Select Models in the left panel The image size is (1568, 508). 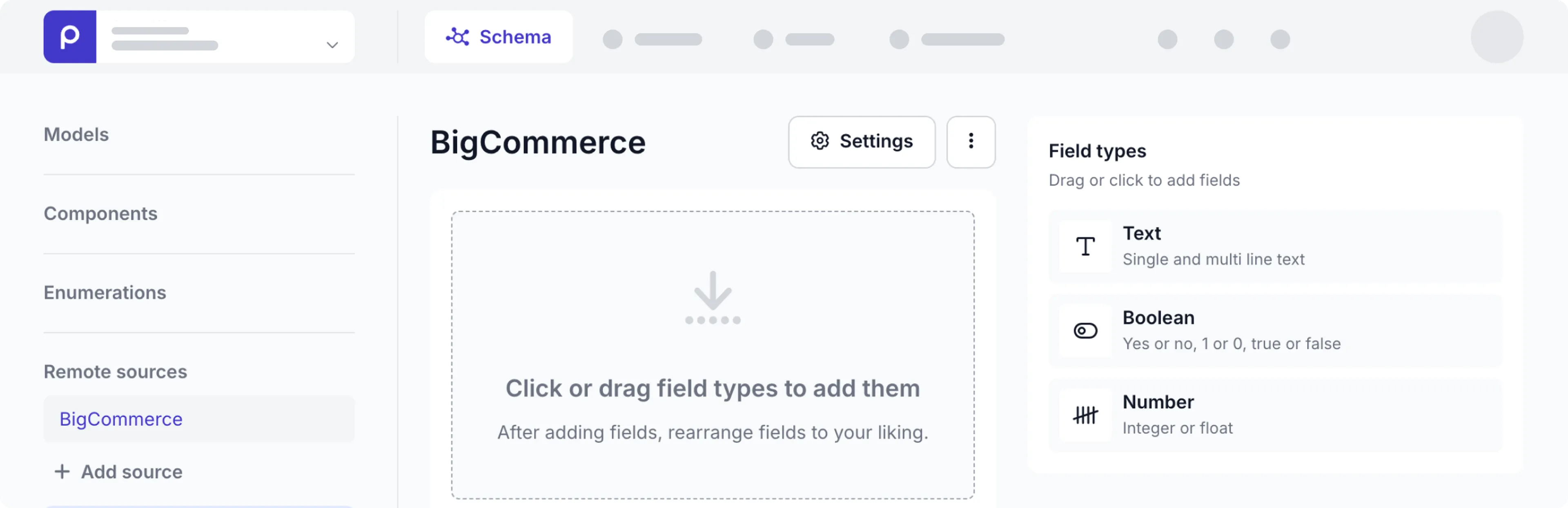tap(76, 135)
